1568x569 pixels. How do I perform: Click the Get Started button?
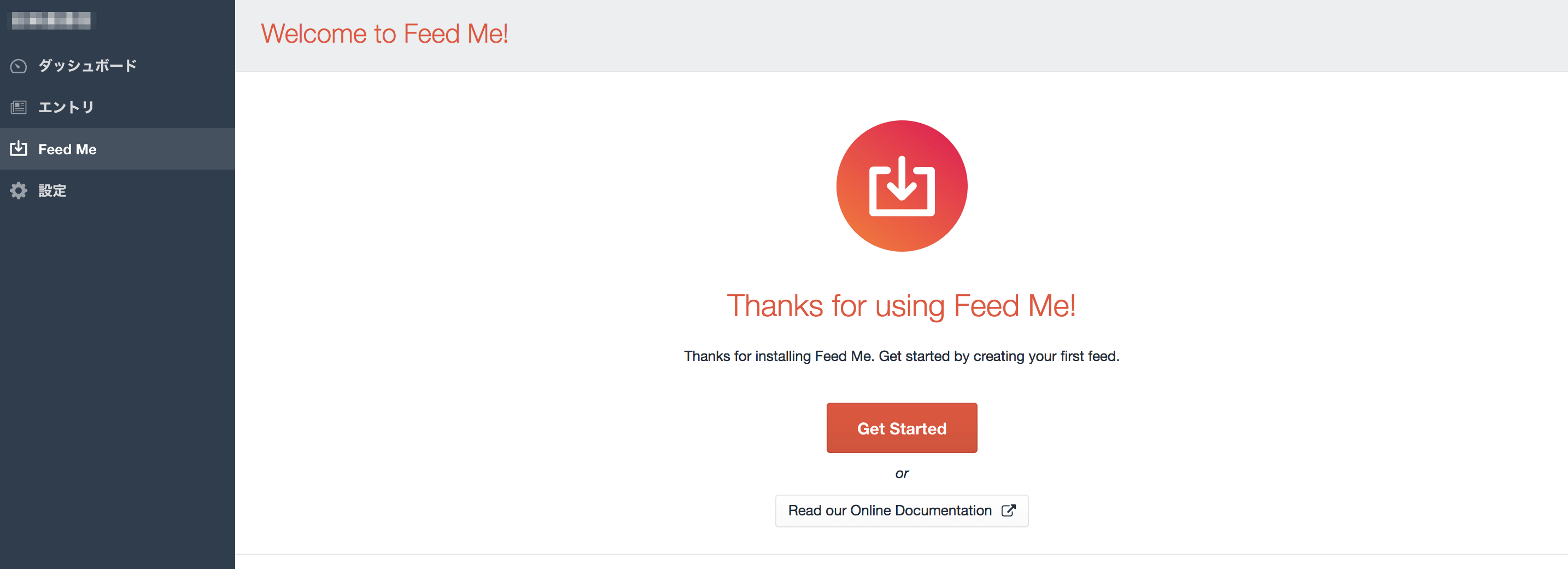click(902, 428)
